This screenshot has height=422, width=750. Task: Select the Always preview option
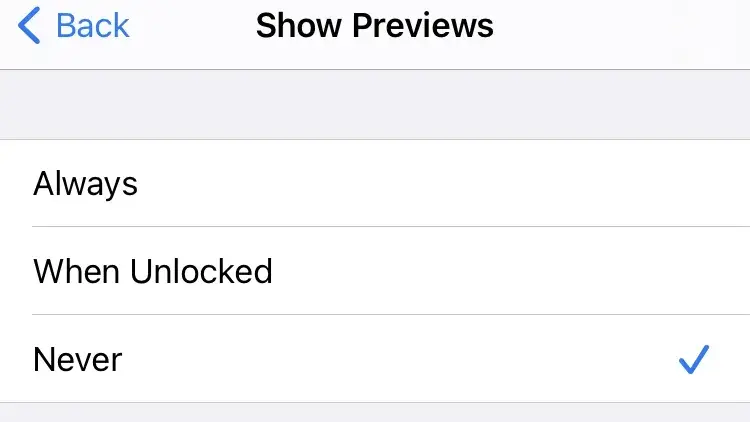coord(375,183)
